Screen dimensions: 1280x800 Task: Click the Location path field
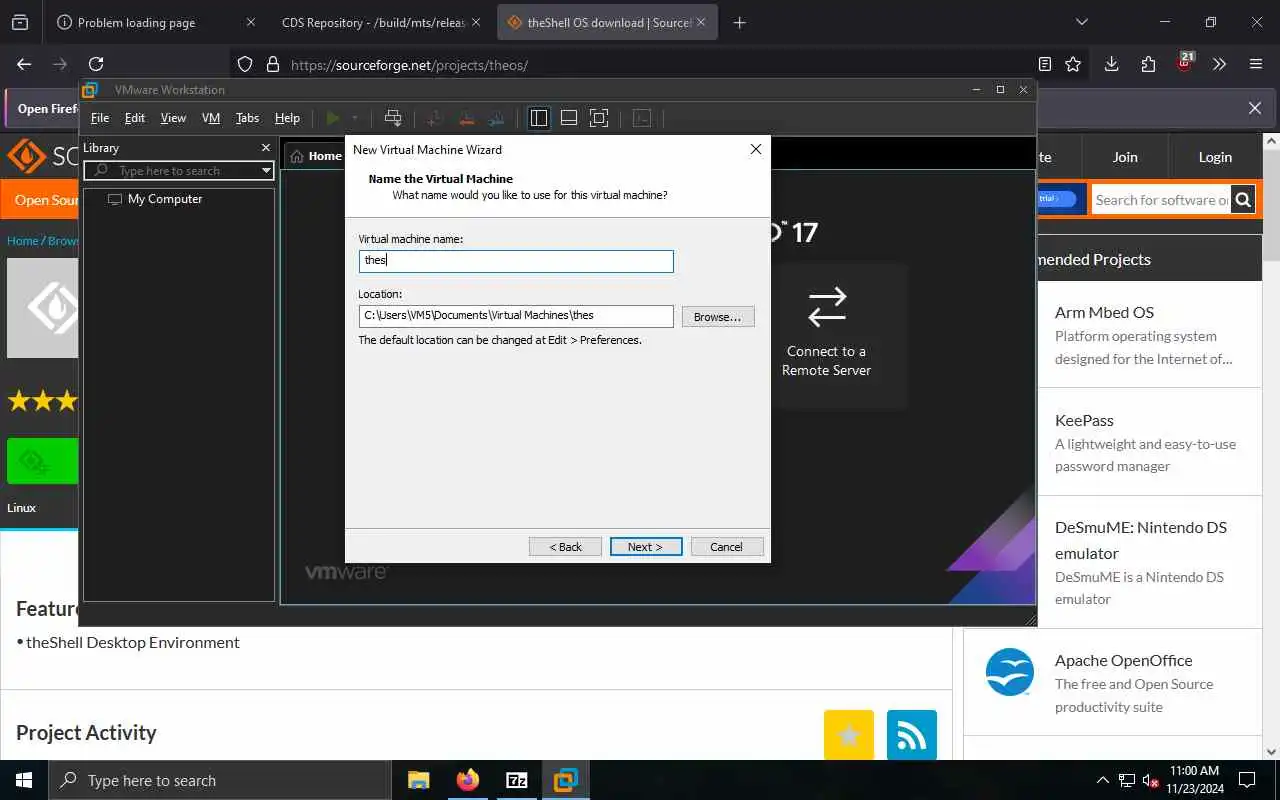(x=516, y=316)
